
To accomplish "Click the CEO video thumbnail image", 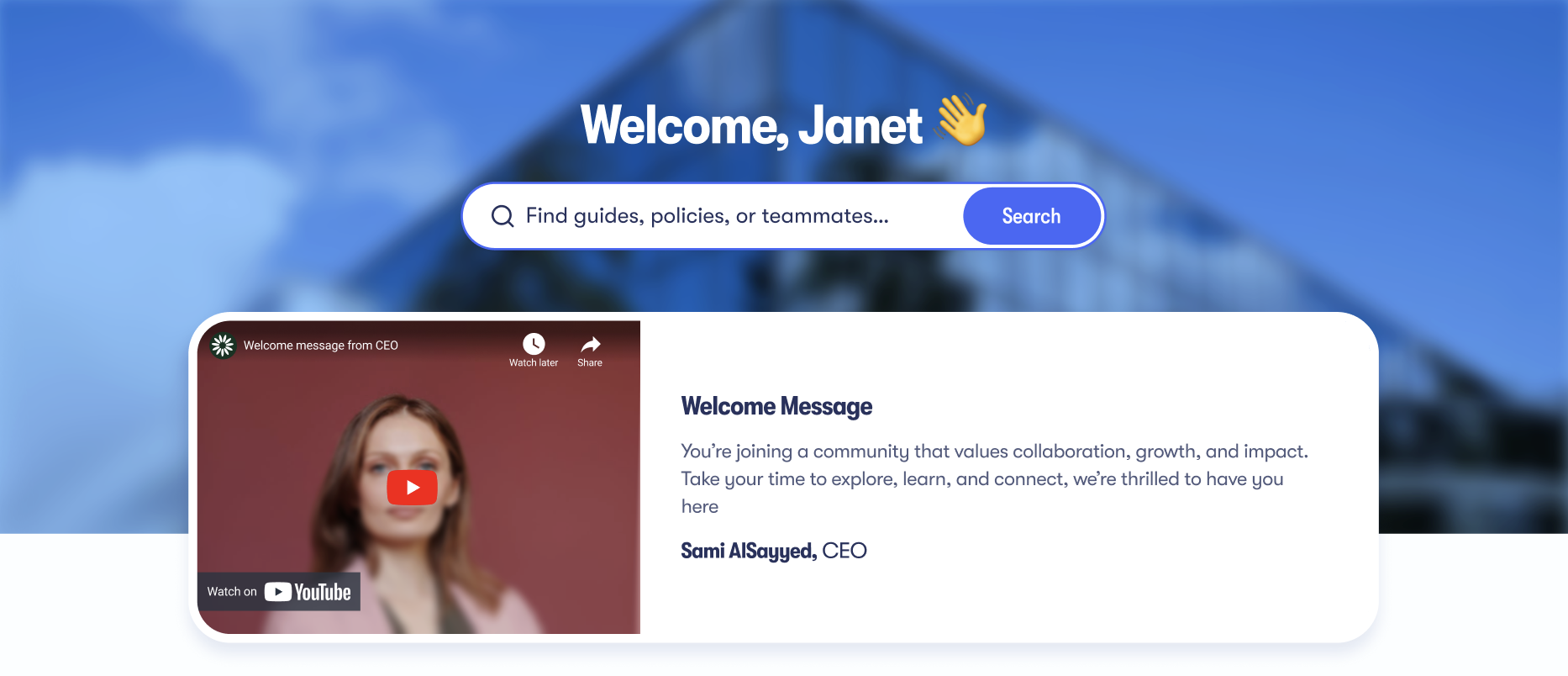I will pos(418,478).
